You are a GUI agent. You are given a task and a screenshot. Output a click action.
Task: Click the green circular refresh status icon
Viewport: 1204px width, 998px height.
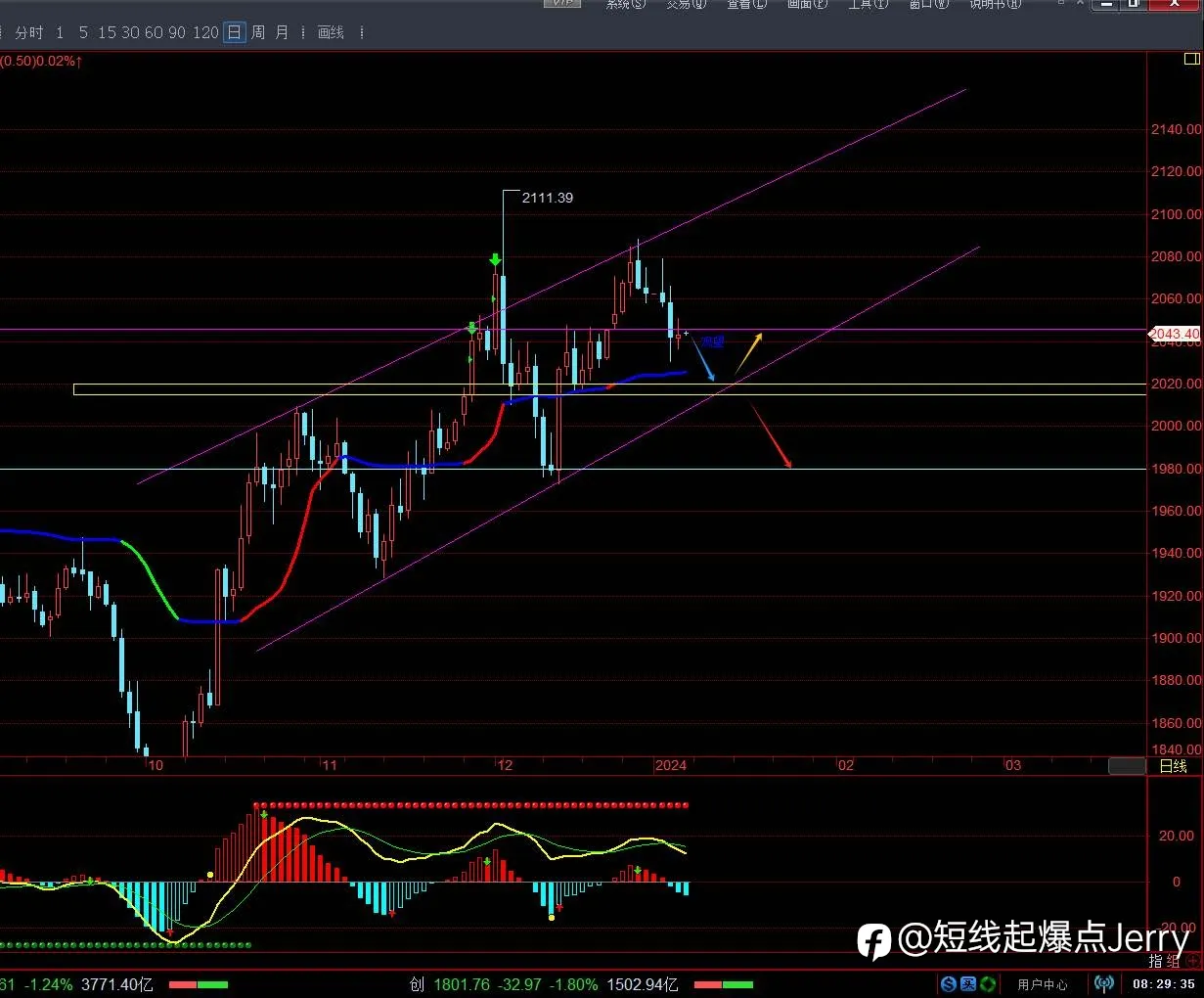[x=988, y=983]
